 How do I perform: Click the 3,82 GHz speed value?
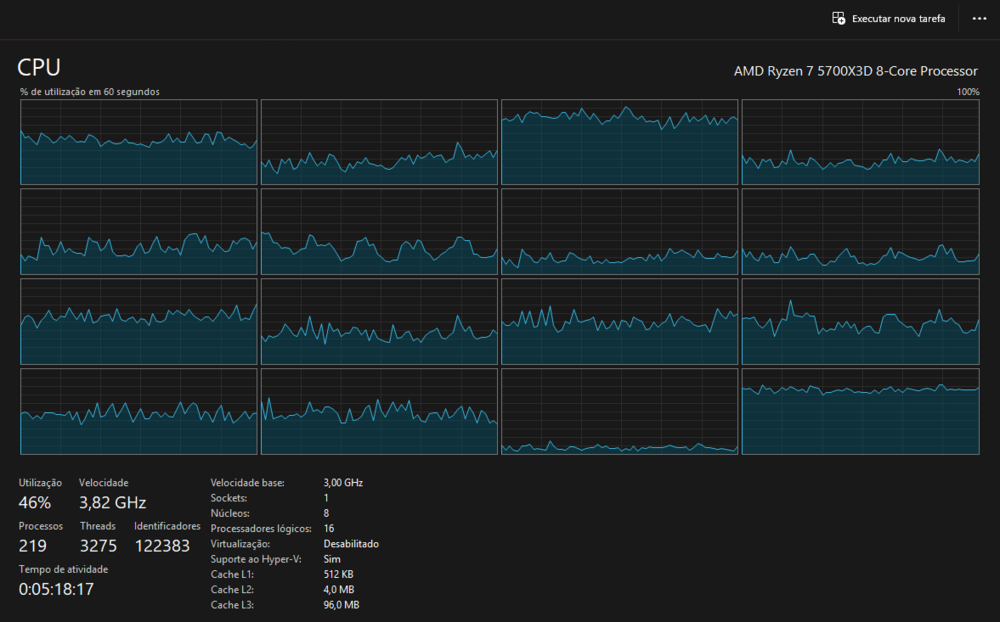[112, 503]
